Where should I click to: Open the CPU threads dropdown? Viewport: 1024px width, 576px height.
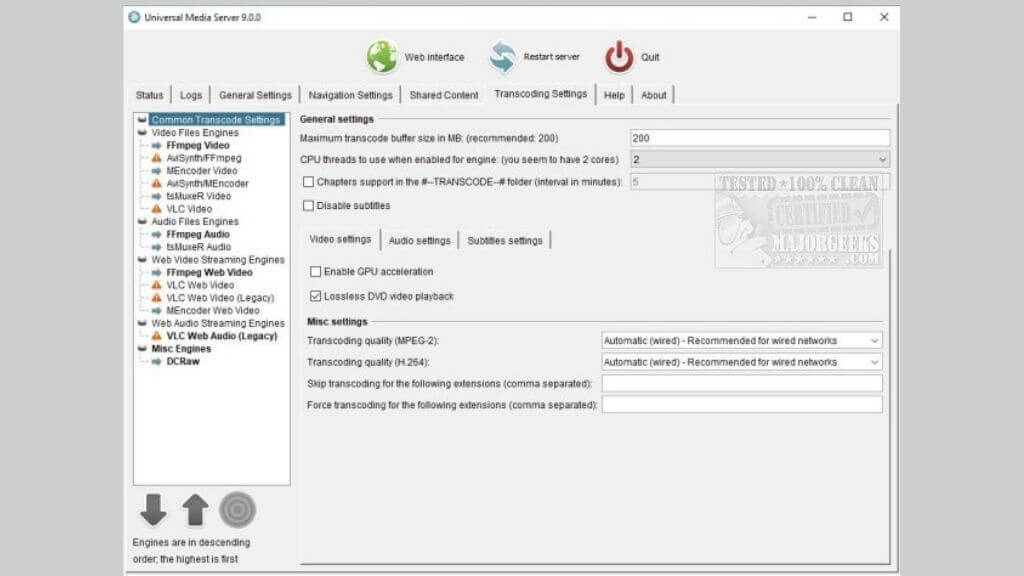pos(760,159)
